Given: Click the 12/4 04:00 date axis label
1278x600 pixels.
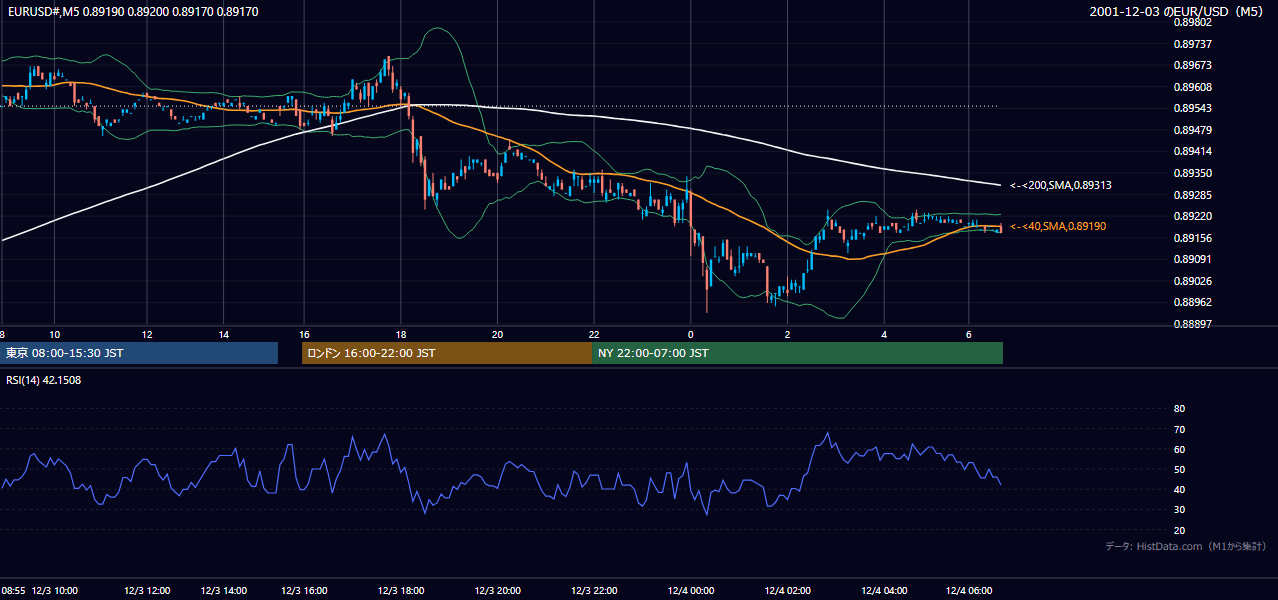Looking at the screenshot, I should click(884, 590).
